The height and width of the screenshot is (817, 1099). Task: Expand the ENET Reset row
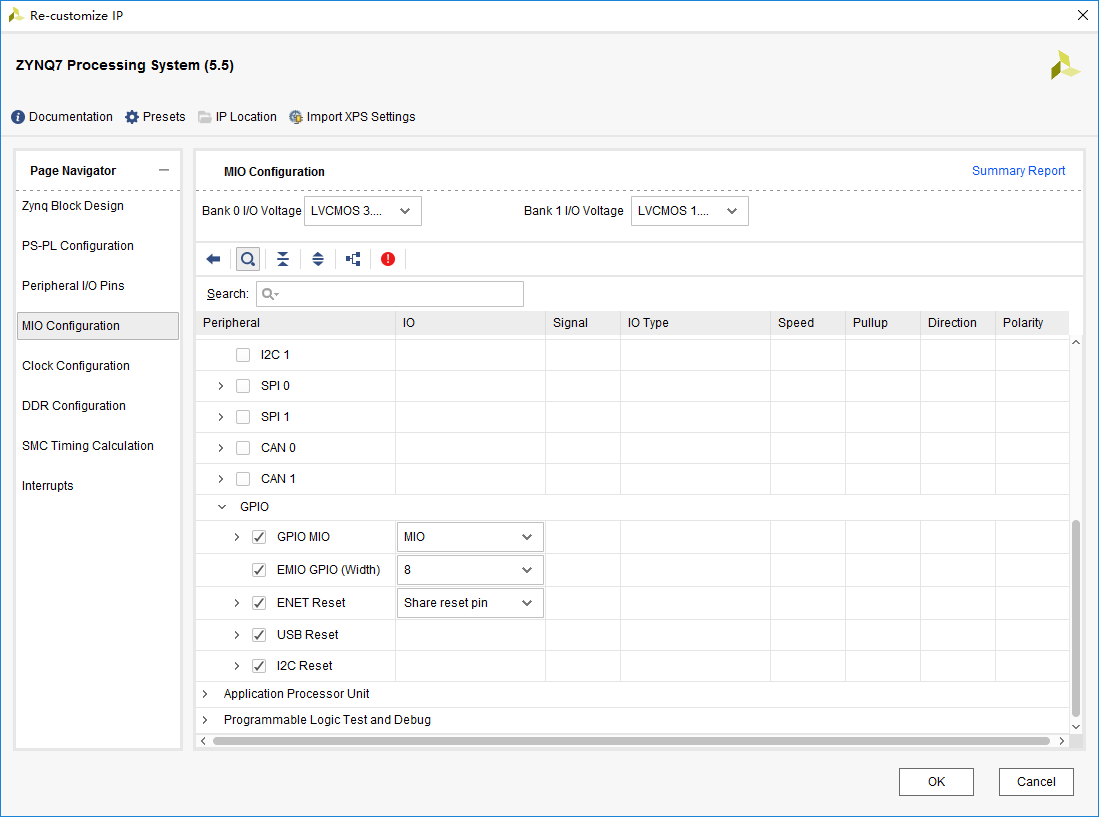237,603
